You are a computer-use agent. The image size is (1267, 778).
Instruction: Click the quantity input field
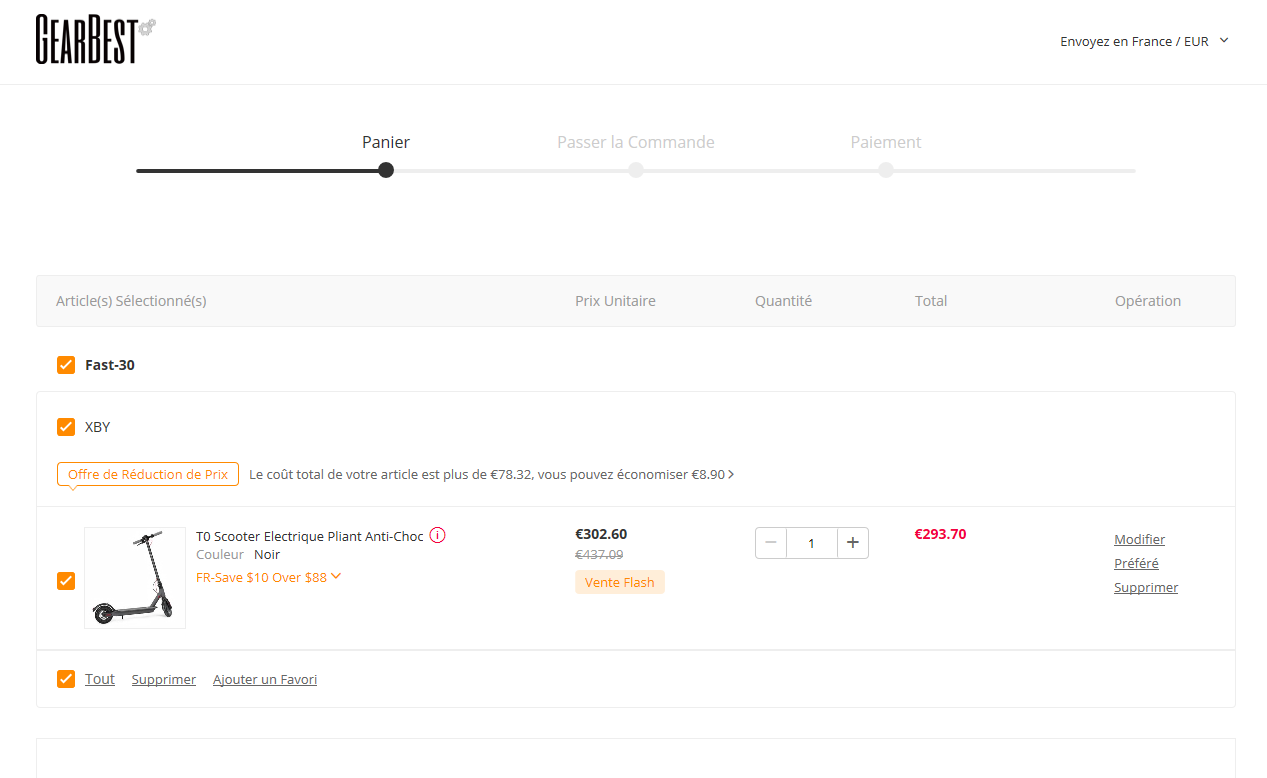[811, 543]
